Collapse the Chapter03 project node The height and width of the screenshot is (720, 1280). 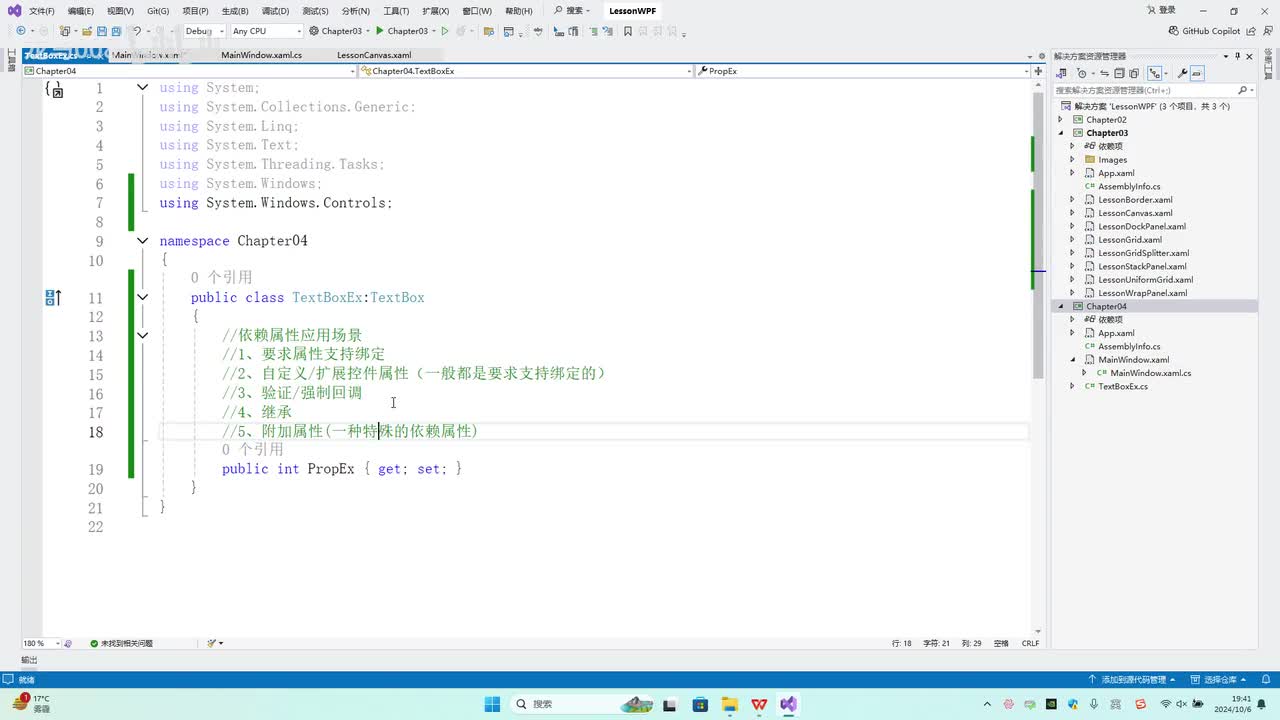[x=1062, y=133]
